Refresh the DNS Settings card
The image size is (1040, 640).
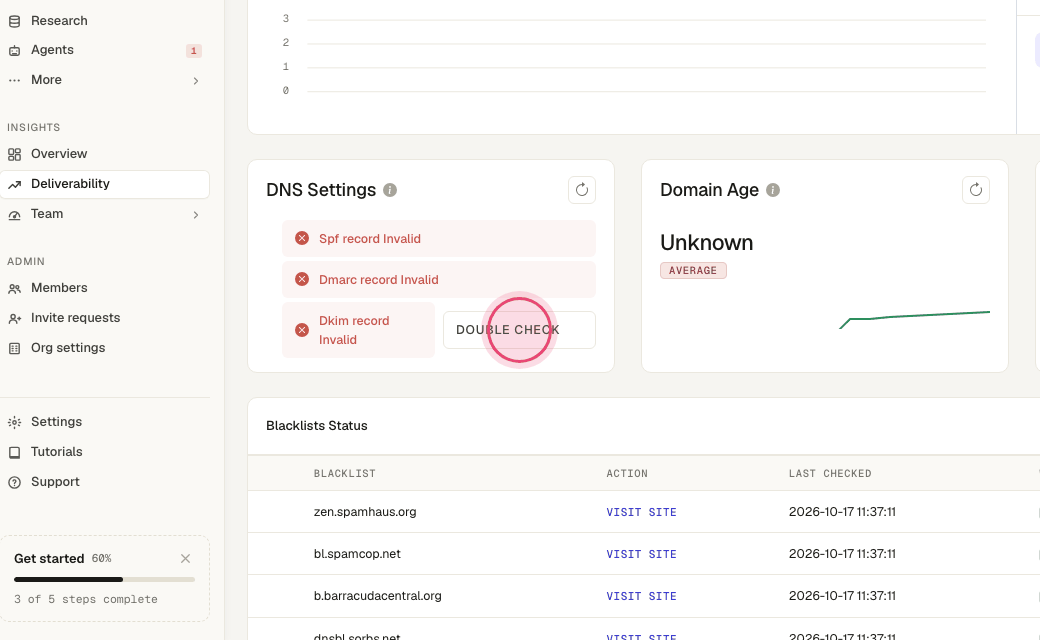[x=582, y=190]
